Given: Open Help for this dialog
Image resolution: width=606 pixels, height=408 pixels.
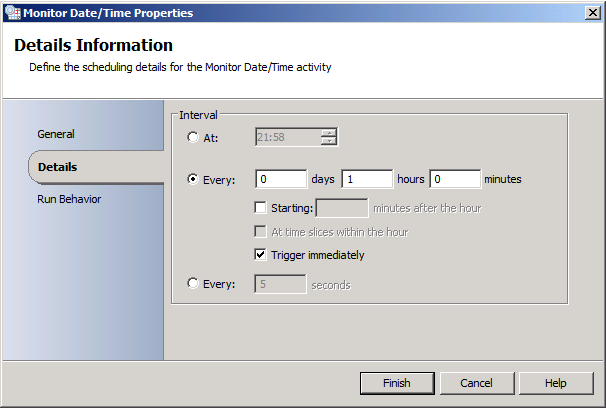Looking at the screenshot, I should pos(556,383).
